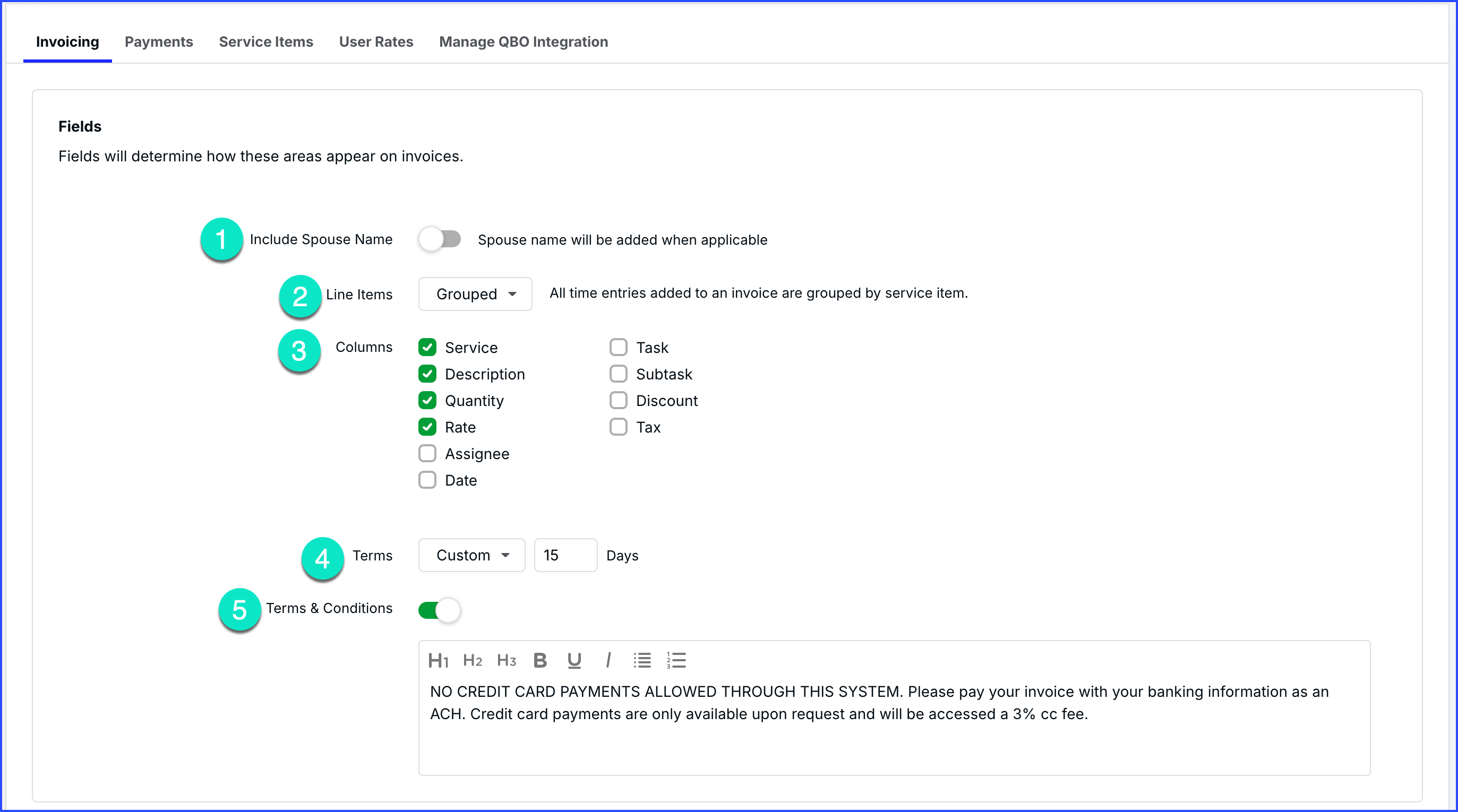
Task: Toggle underline formatting in terms editor
Action: pyautogui.click(x=574, y=660)
